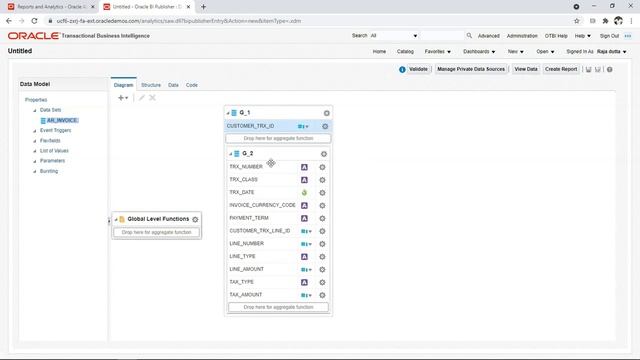
Task: Click the delete X icon in diagram toolbar
Action: (152, 98)
